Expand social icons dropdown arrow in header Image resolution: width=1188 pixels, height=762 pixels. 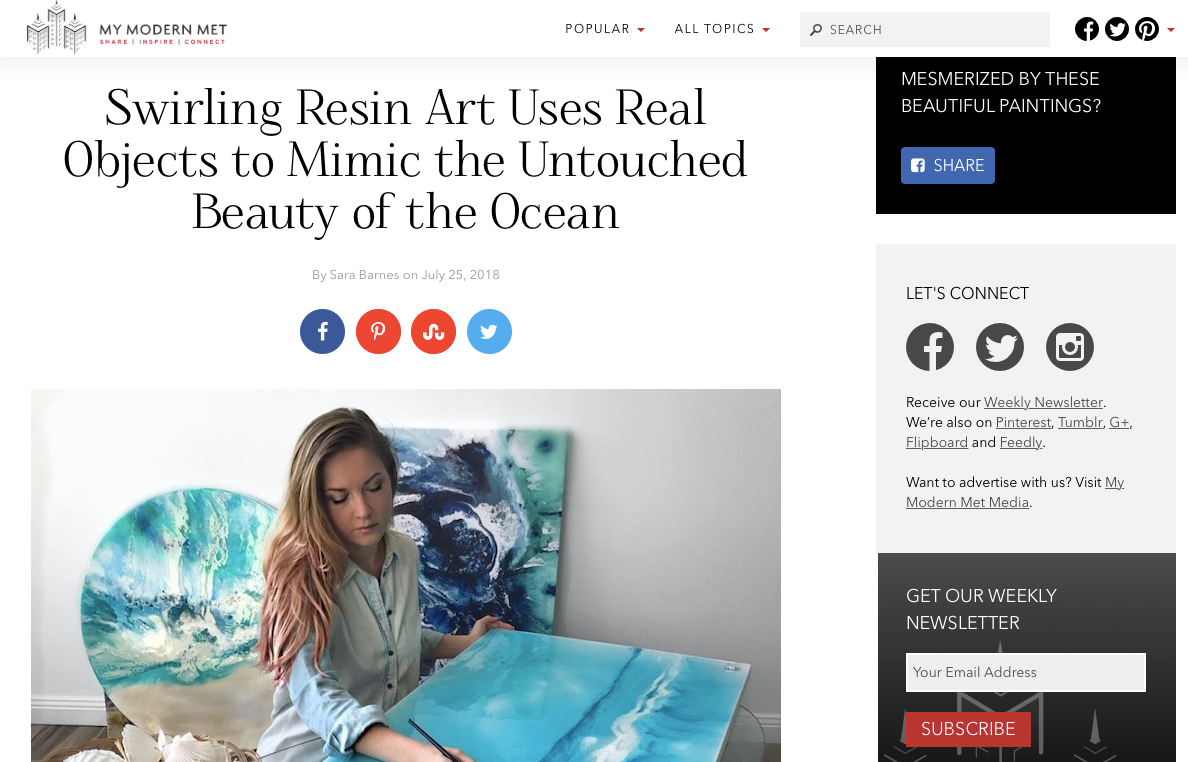coord(1171,30)
